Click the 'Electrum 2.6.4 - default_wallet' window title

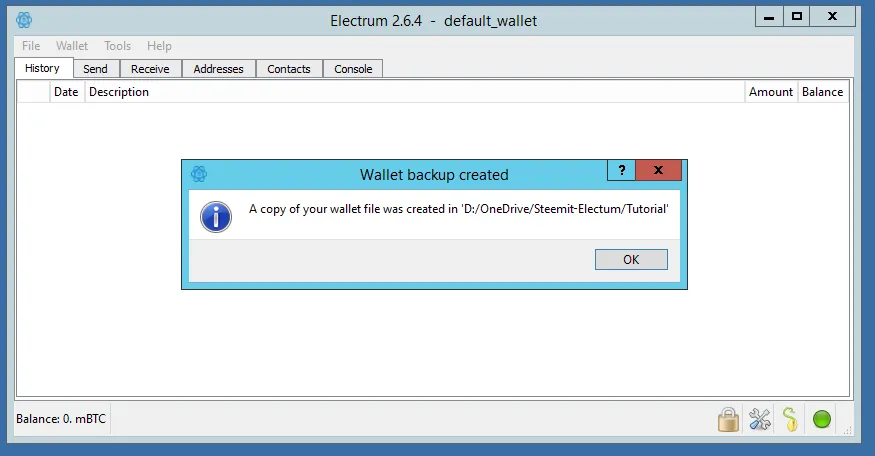click(434, 21)
